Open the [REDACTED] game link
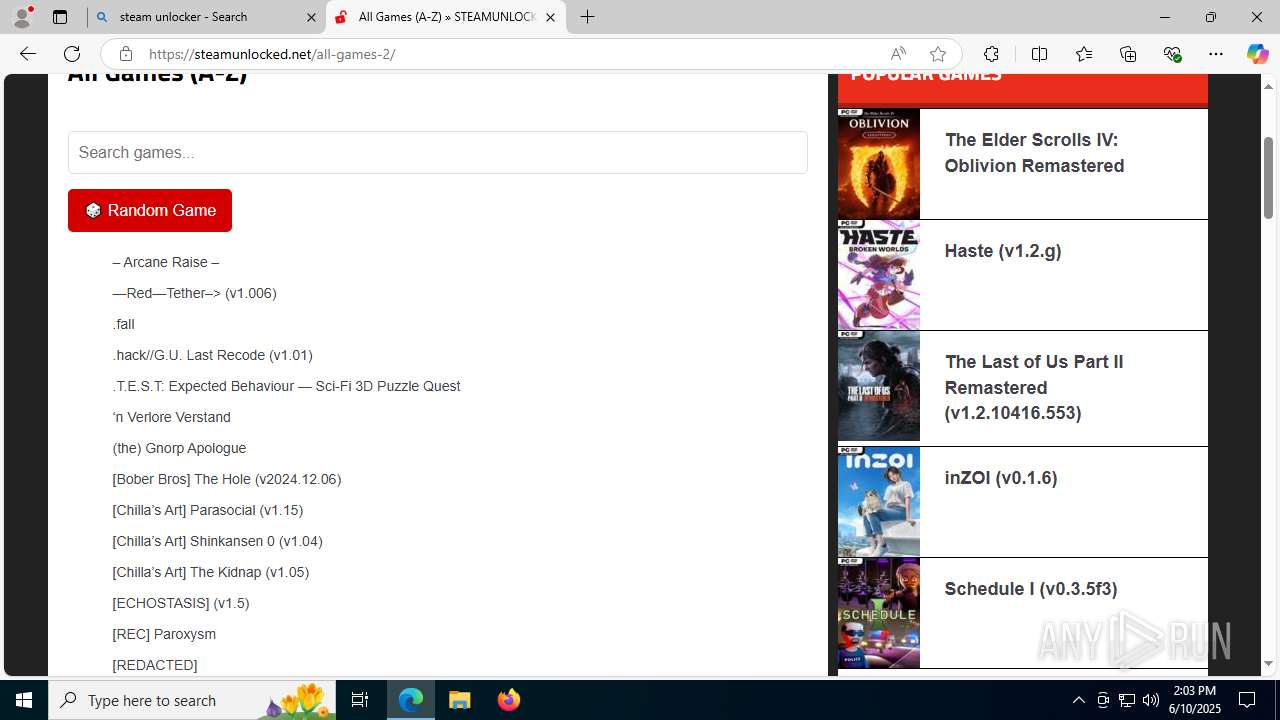 pos(155,665)
